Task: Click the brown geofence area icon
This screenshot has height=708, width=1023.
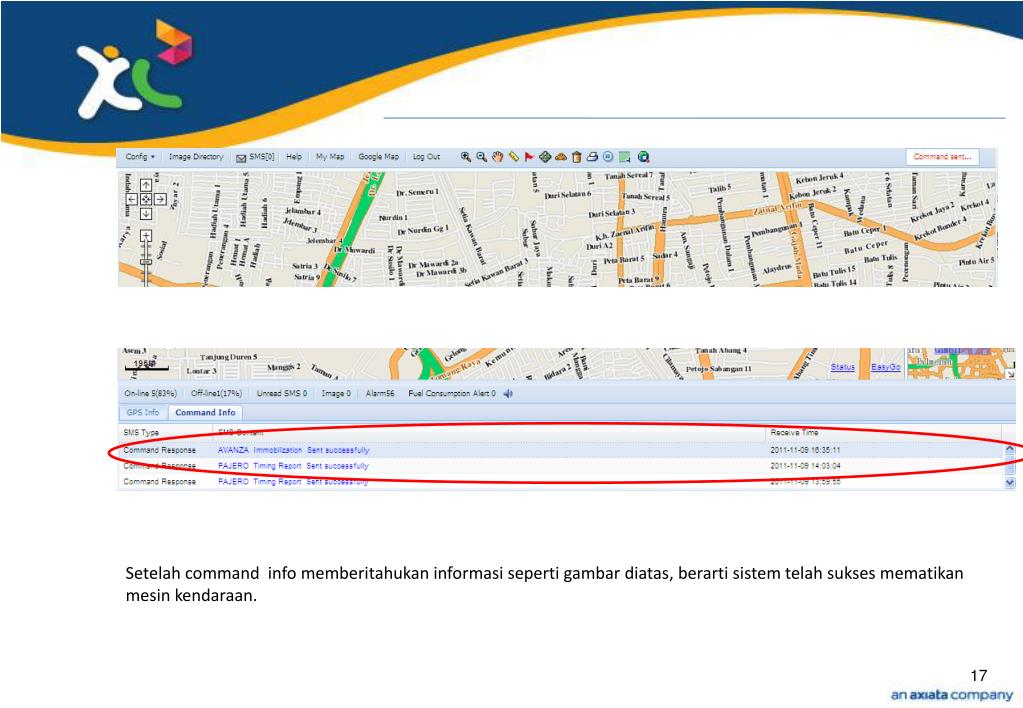Action: coord(560,157)
